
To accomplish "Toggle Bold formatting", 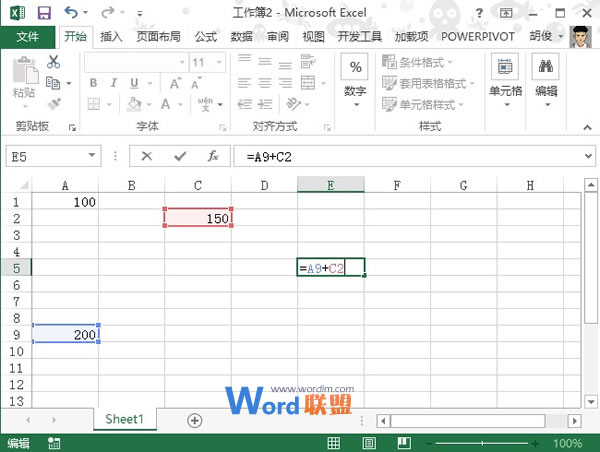I will point(93,83).
